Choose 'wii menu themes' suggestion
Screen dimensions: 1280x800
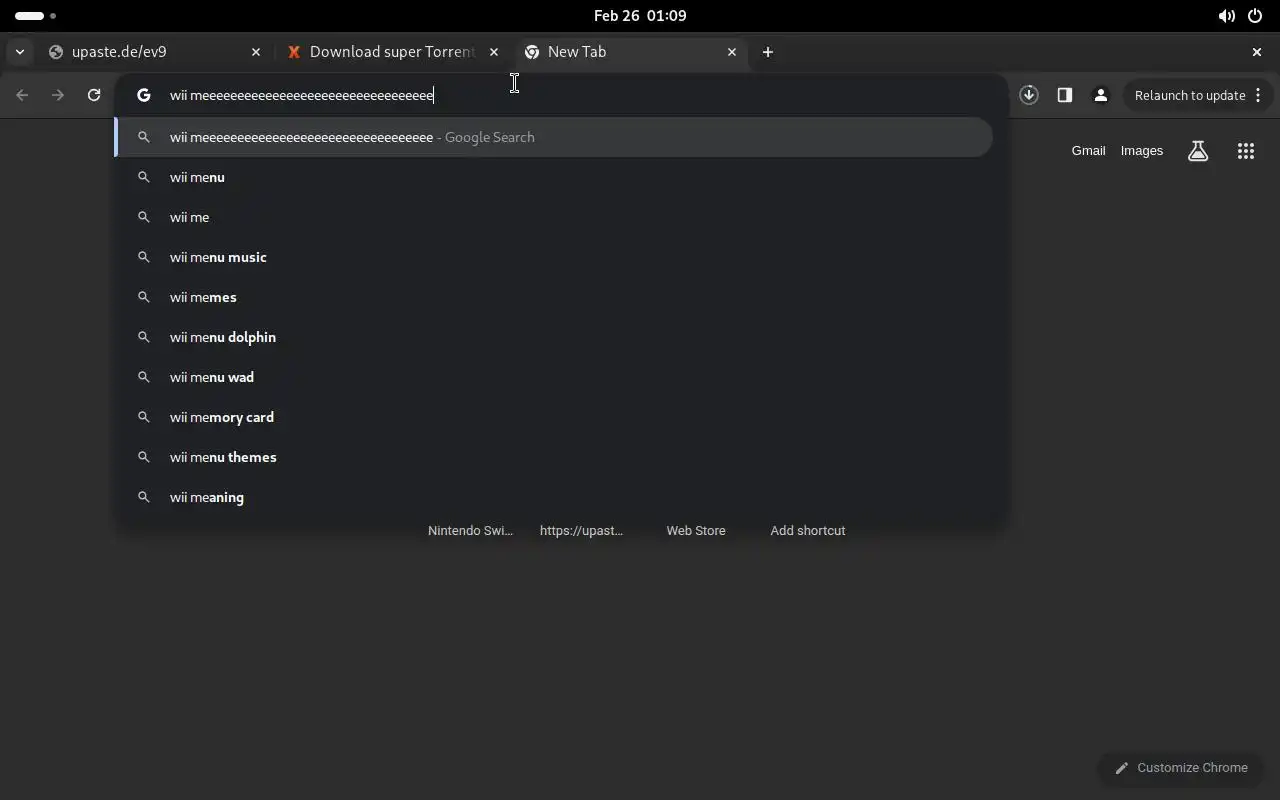click(555, 457)
